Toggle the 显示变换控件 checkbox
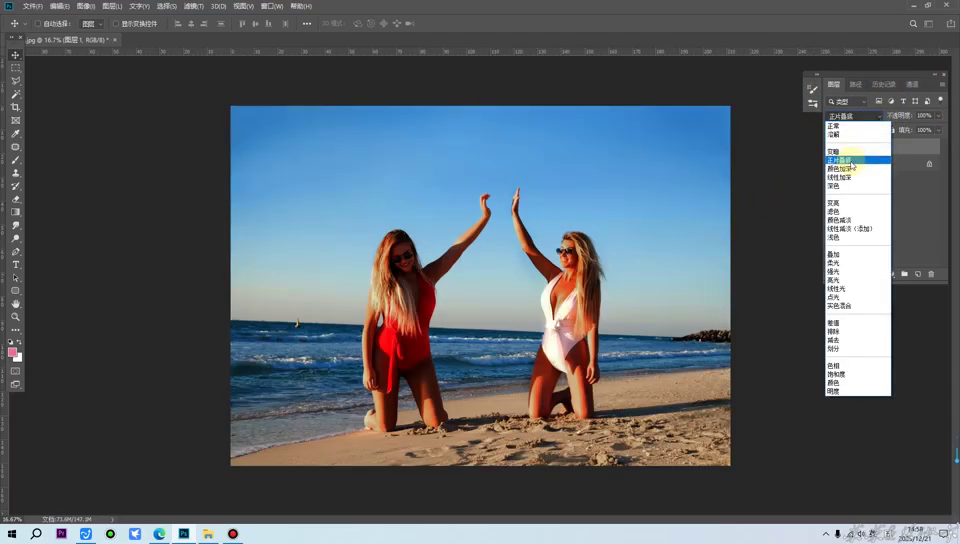 coord(116,23)
